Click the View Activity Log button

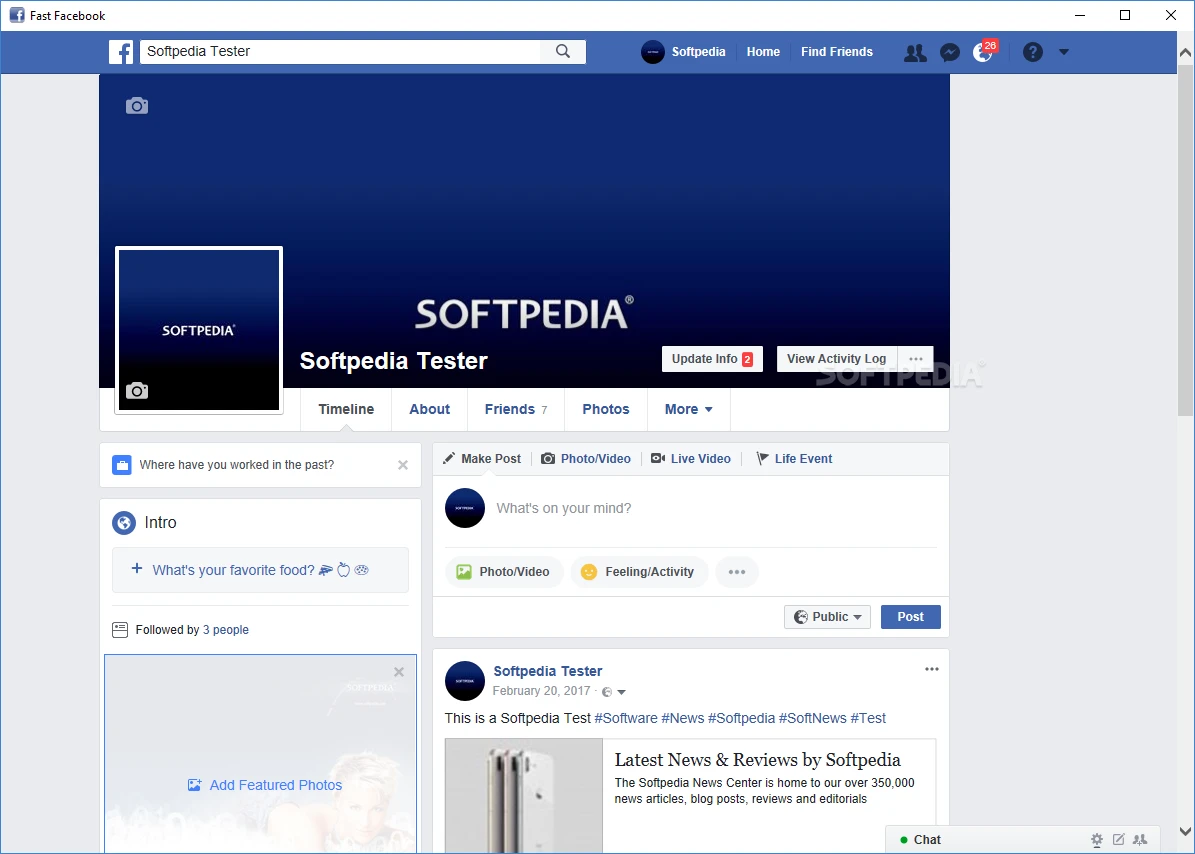pos(837,359)
